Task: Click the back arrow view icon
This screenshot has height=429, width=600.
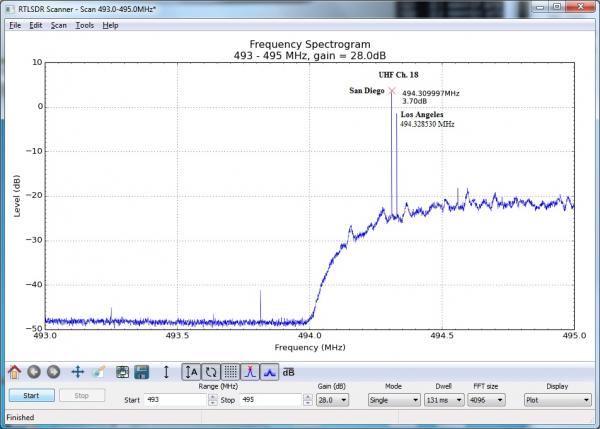Action: 33,372
